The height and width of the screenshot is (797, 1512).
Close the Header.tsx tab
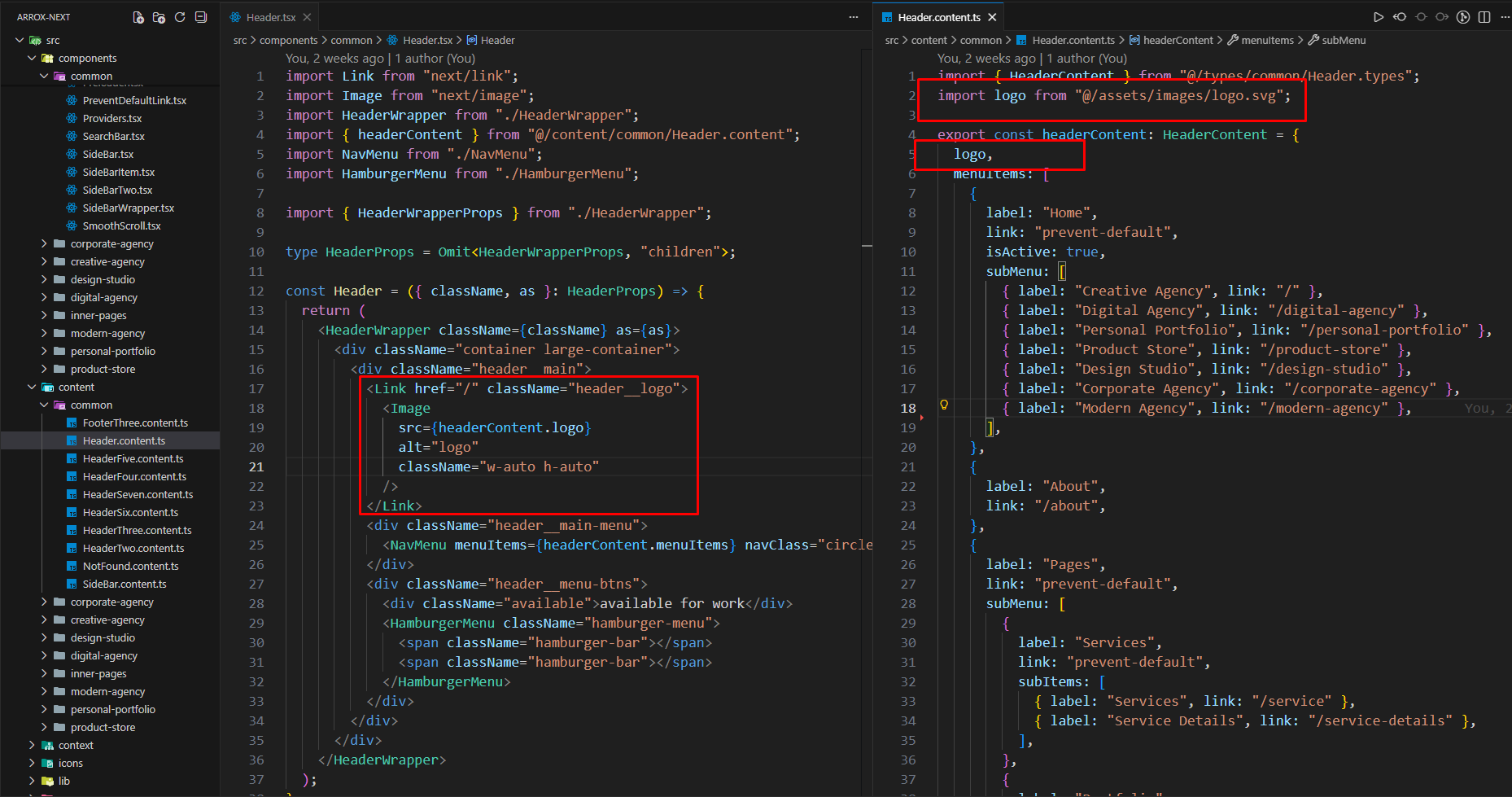click(307, 17)
